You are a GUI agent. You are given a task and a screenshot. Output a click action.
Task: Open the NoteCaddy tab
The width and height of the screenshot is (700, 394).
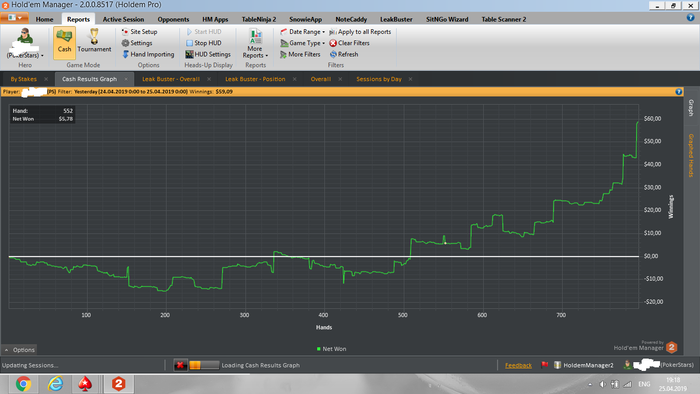coord(351,19)
